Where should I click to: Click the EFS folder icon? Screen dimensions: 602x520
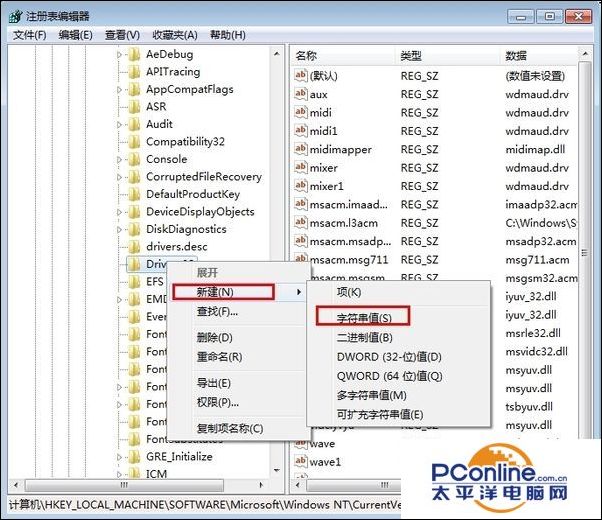point(134,282)
